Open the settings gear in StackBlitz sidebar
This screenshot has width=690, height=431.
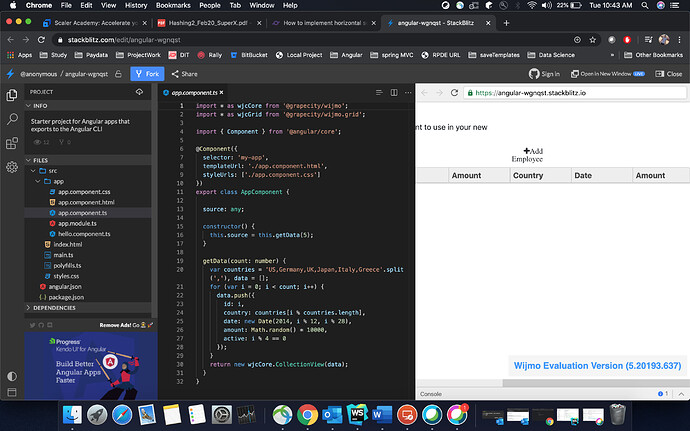pyautogui.click(x=12, y=167)
